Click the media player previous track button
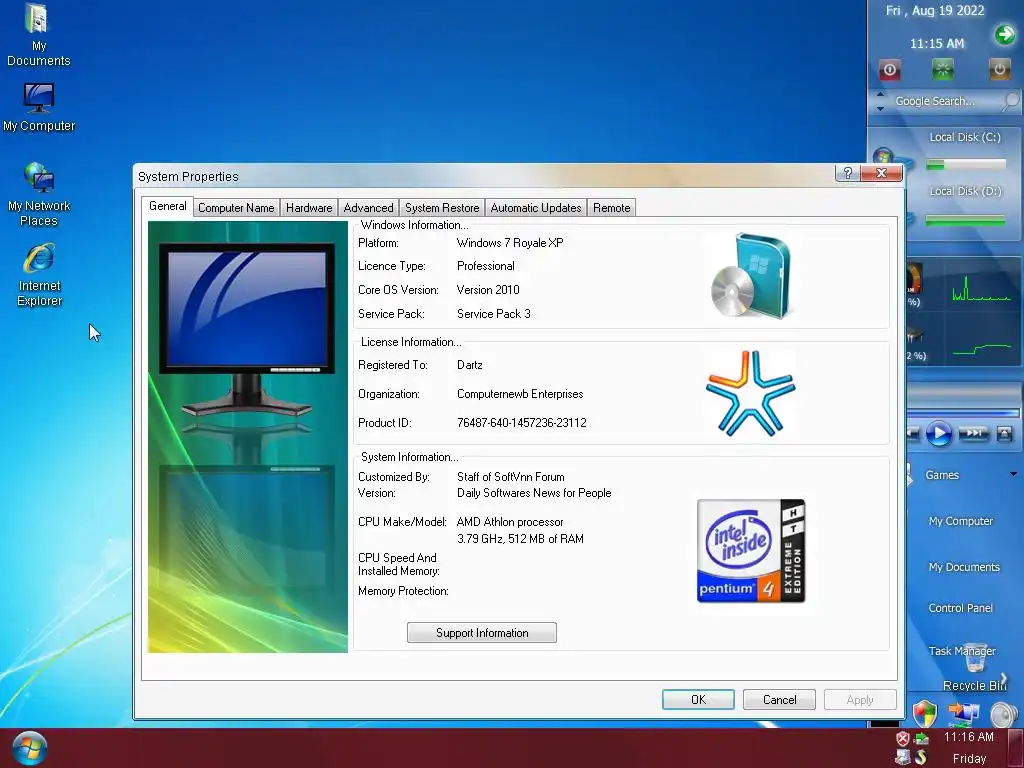Screen dimensions: 1024x768 [x=913, y=433]
